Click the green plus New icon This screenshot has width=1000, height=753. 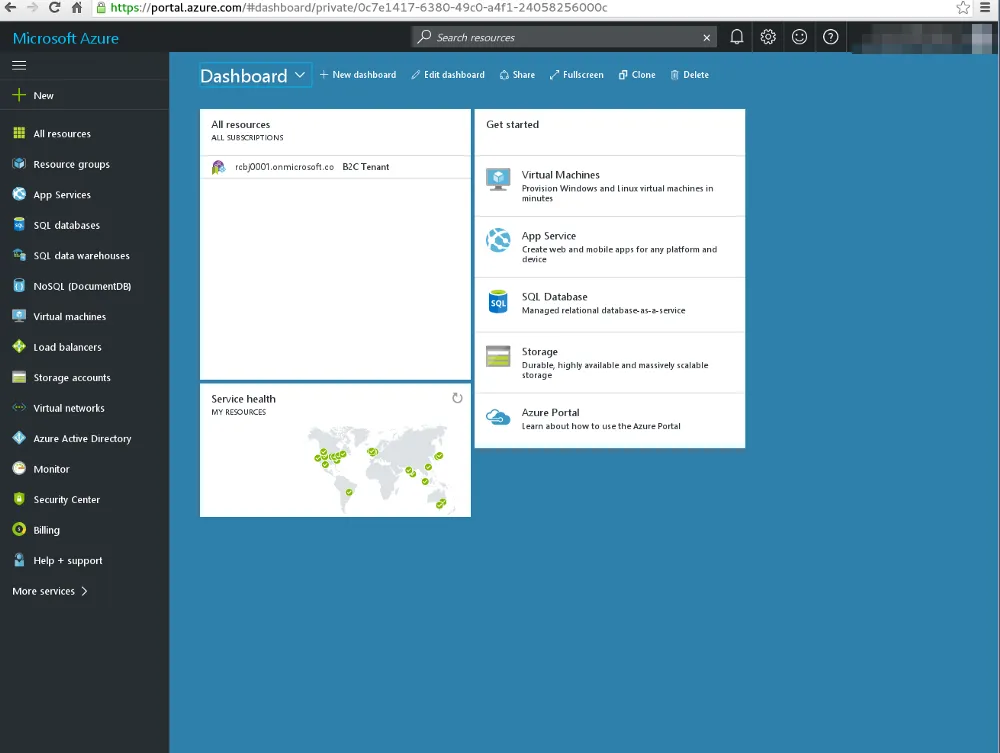[x=19, y=95]
